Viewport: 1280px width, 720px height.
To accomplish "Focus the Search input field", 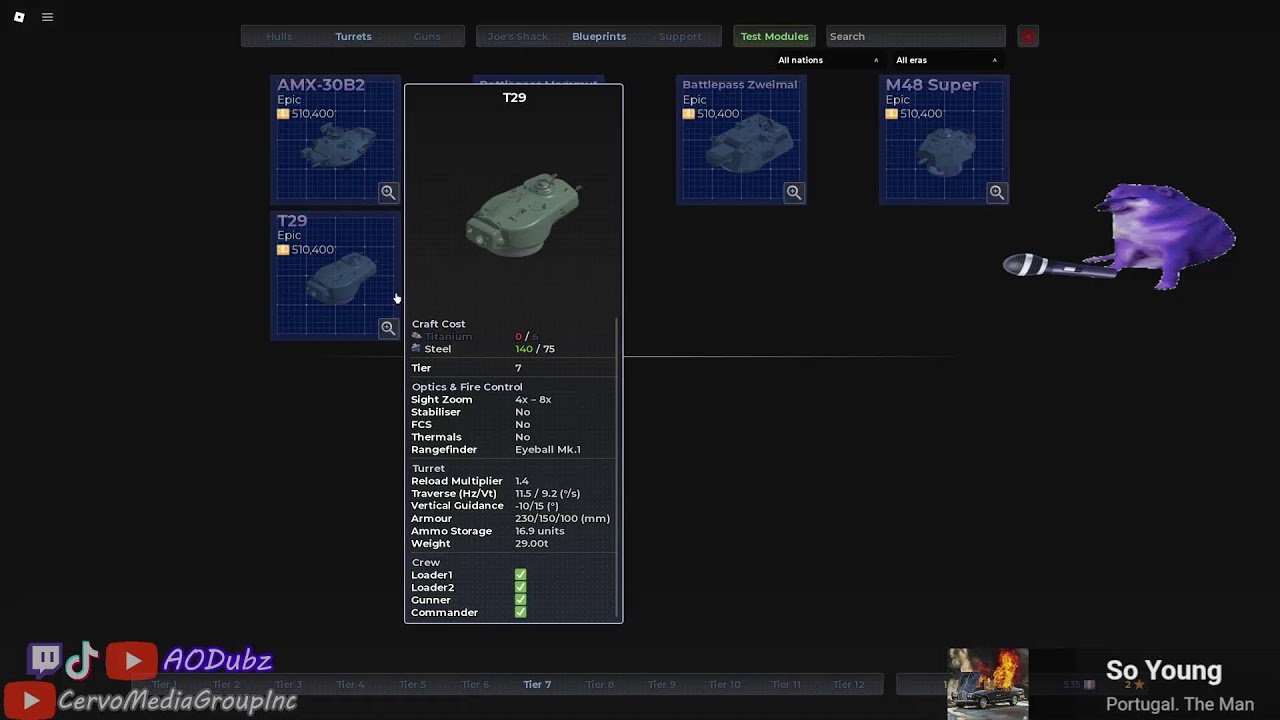I will (915, 36).
